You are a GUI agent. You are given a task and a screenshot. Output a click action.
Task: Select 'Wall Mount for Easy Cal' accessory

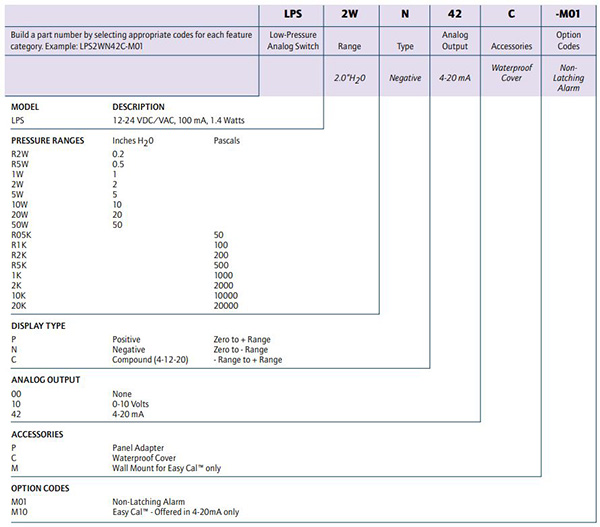coord(167,468)
